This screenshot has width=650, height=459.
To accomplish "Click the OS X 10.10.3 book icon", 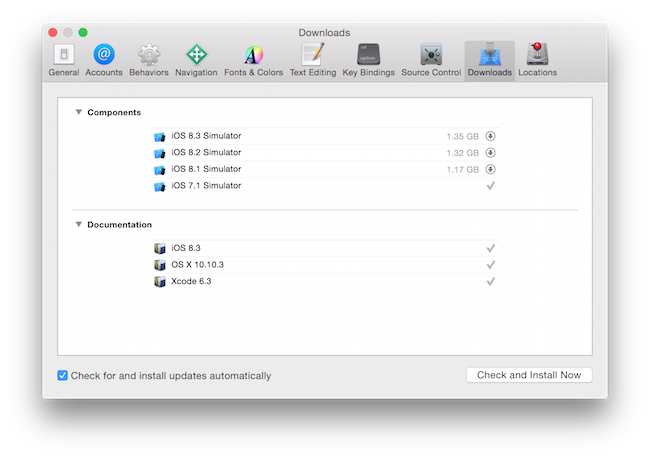I will [x=160, y=265].
